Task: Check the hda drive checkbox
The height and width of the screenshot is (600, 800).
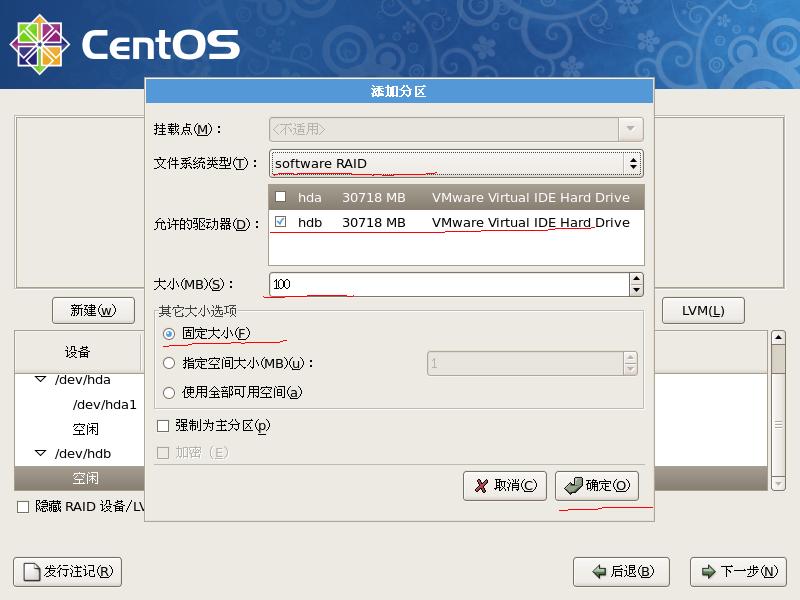Action: [281, 196]
